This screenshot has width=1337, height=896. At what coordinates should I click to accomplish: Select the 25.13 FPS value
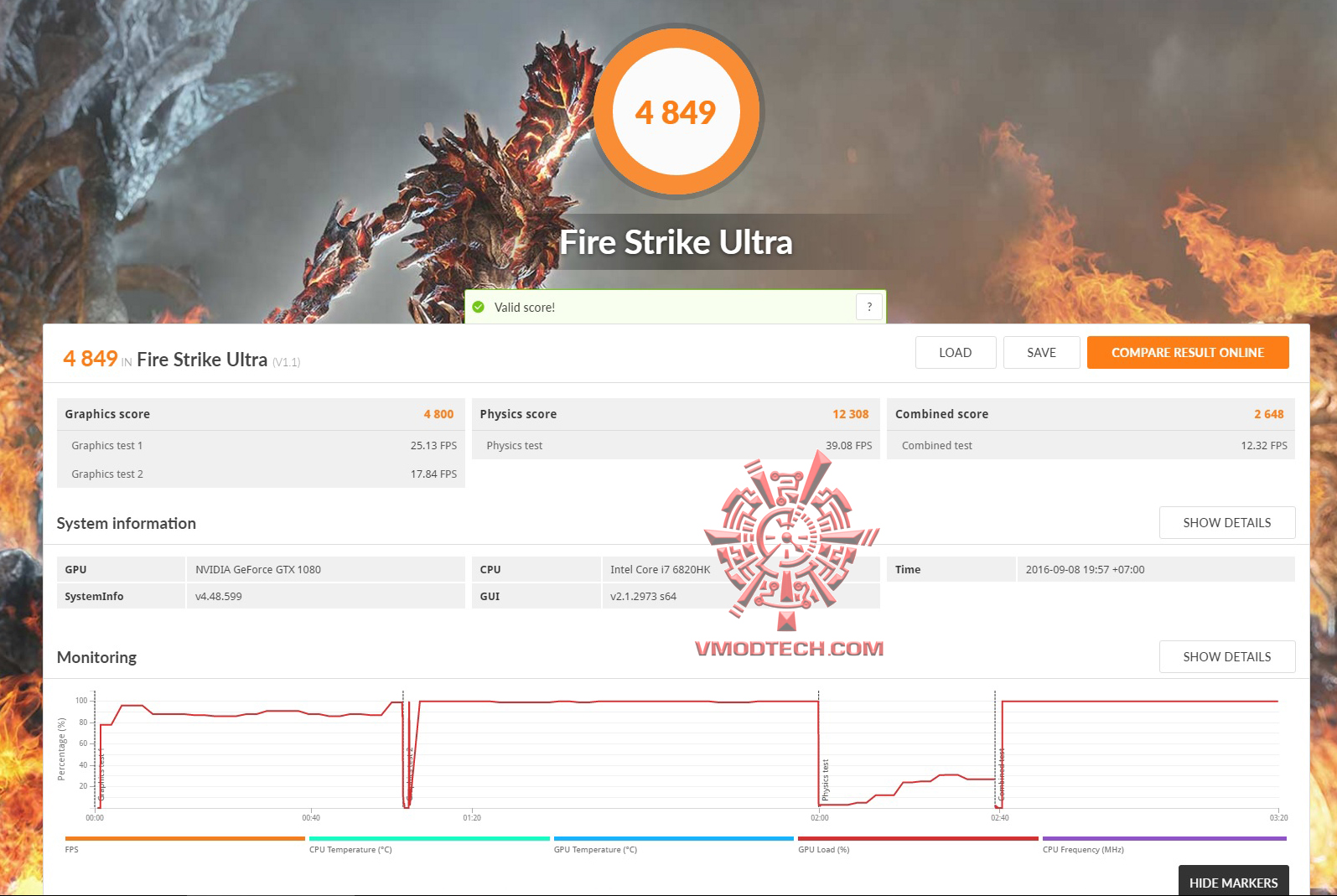[x=433, y=446]
